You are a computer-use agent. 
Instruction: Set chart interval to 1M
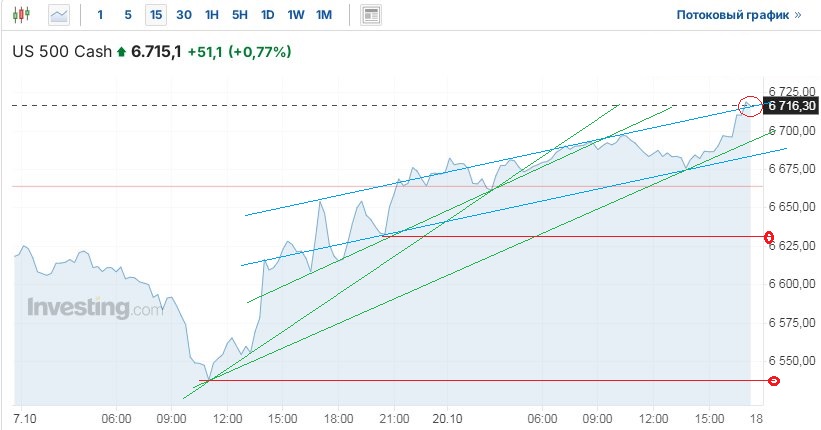pos(324,15)
